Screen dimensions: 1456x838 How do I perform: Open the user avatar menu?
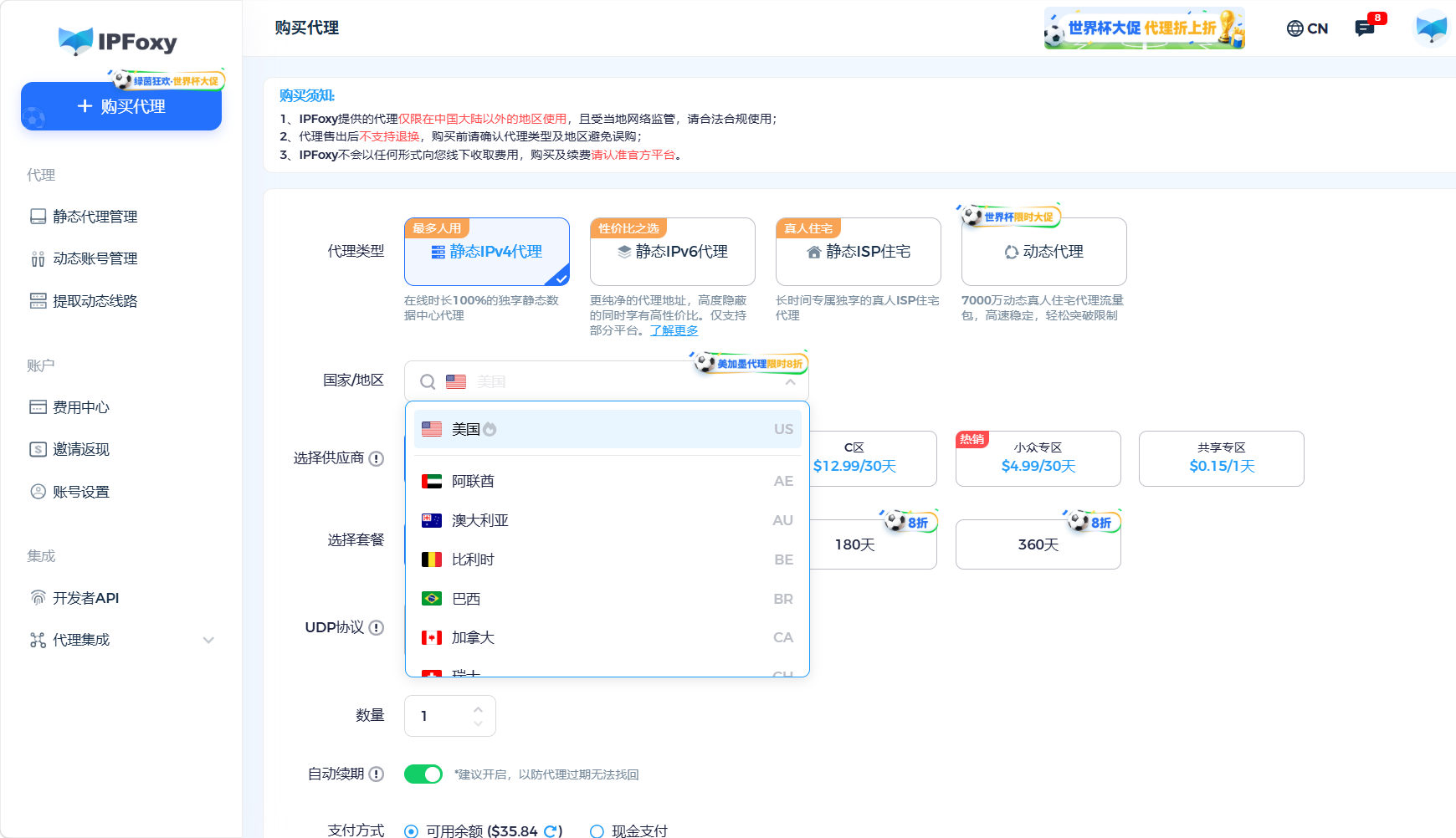tap(1431, 28)
